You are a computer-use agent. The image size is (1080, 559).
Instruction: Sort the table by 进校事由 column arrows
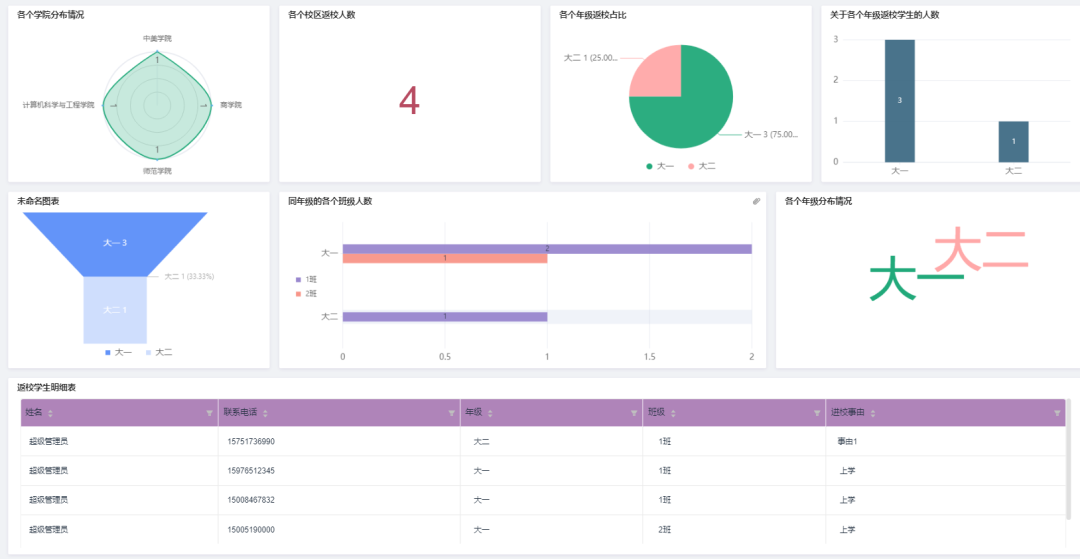[x=873, y=413]
